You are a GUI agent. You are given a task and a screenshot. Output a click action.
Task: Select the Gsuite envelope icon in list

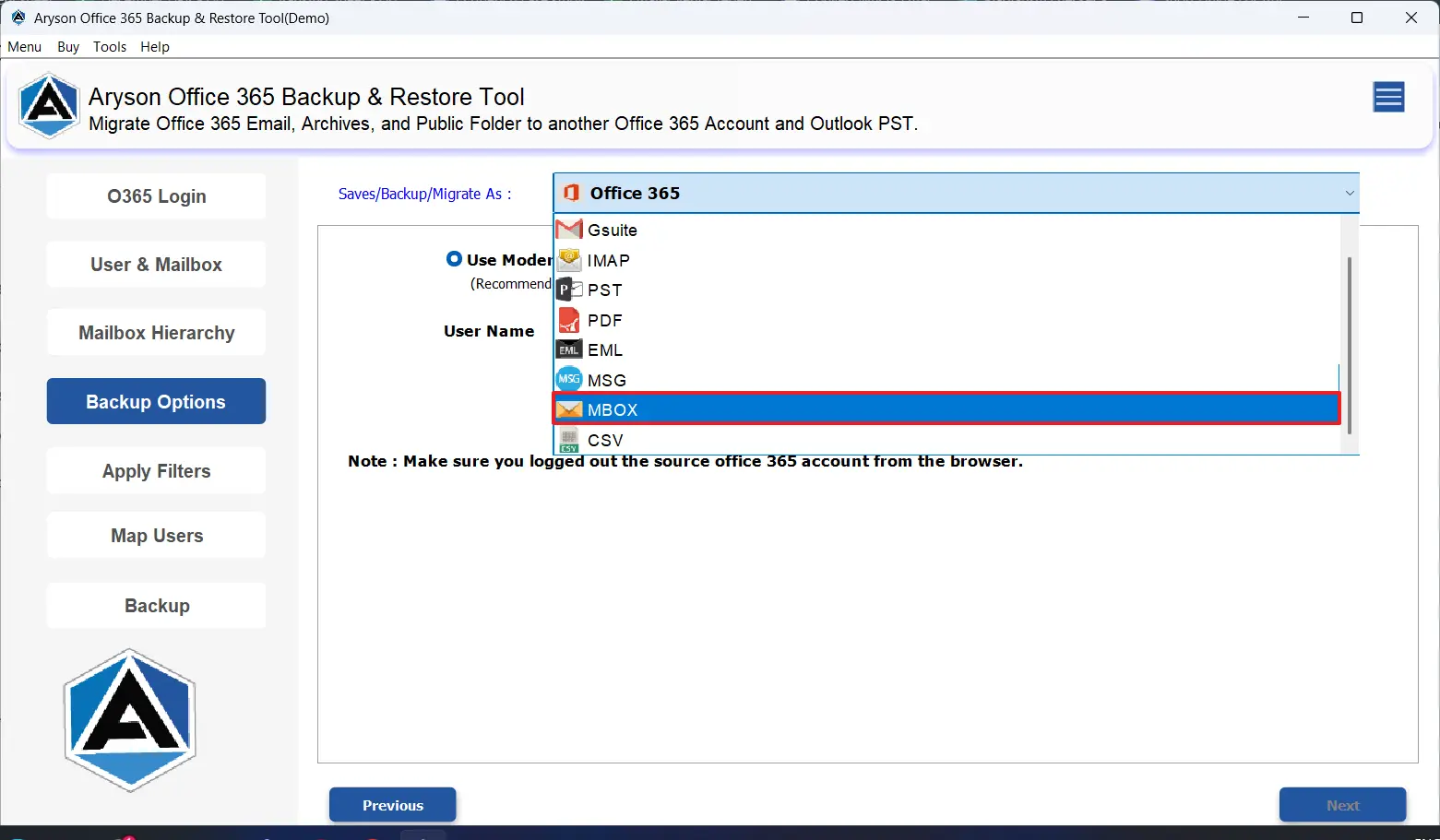(x=569, y=230)
